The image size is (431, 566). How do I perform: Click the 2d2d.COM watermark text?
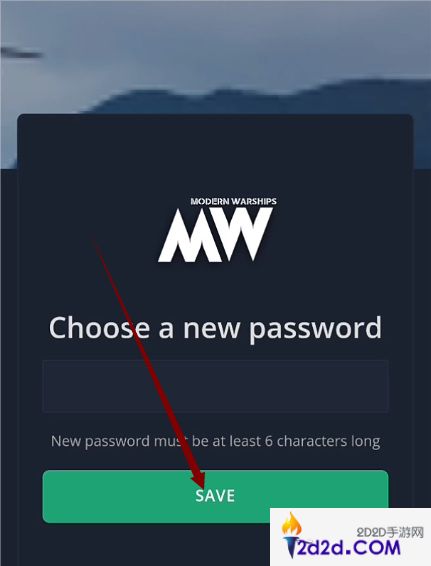(x=348, y=548)
